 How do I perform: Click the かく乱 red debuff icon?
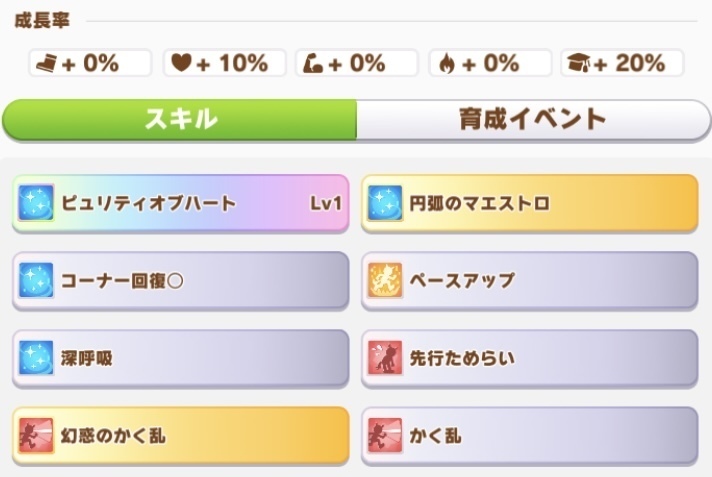point(385,435)
